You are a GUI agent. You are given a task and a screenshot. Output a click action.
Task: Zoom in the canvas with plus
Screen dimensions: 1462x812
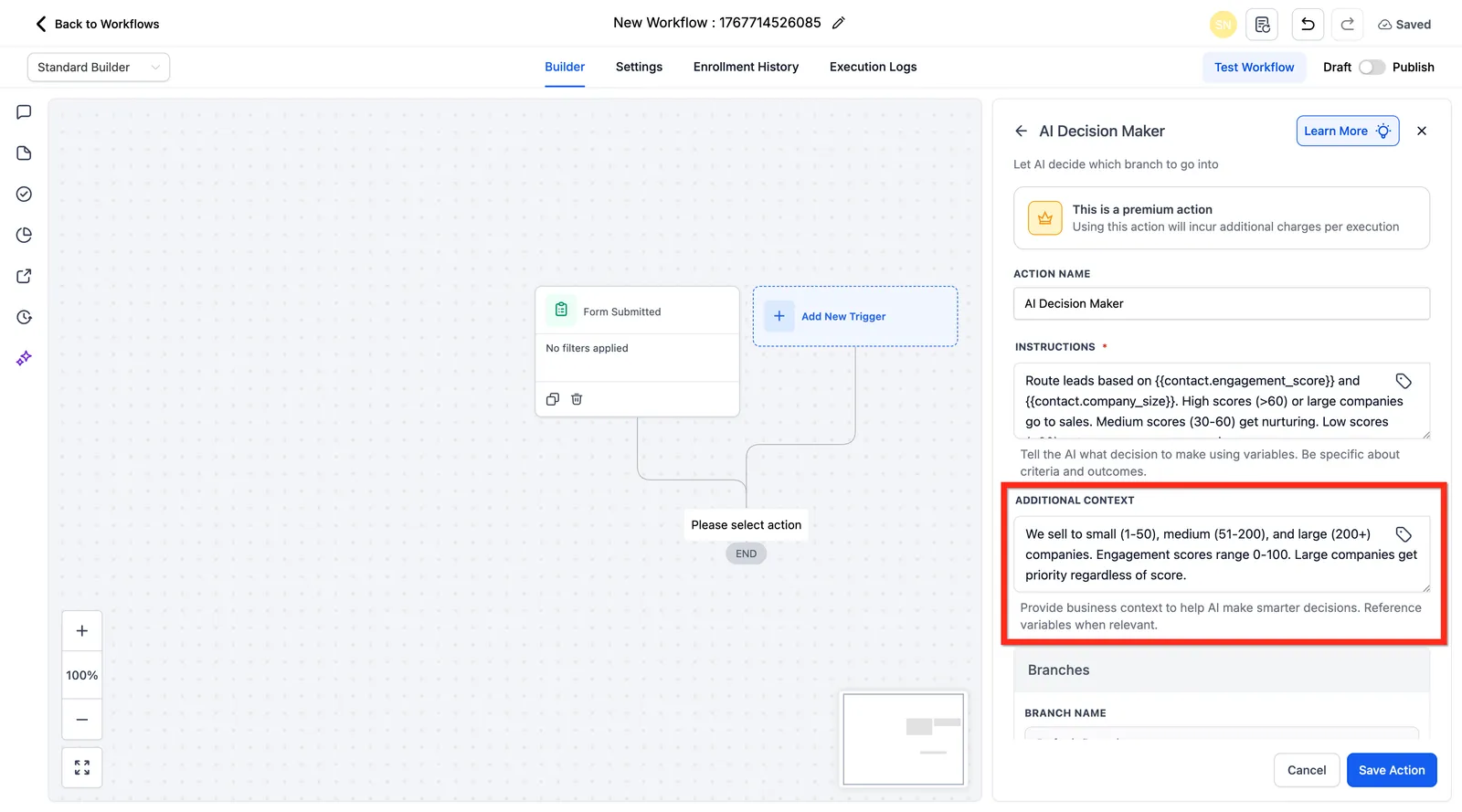(82, 631)
